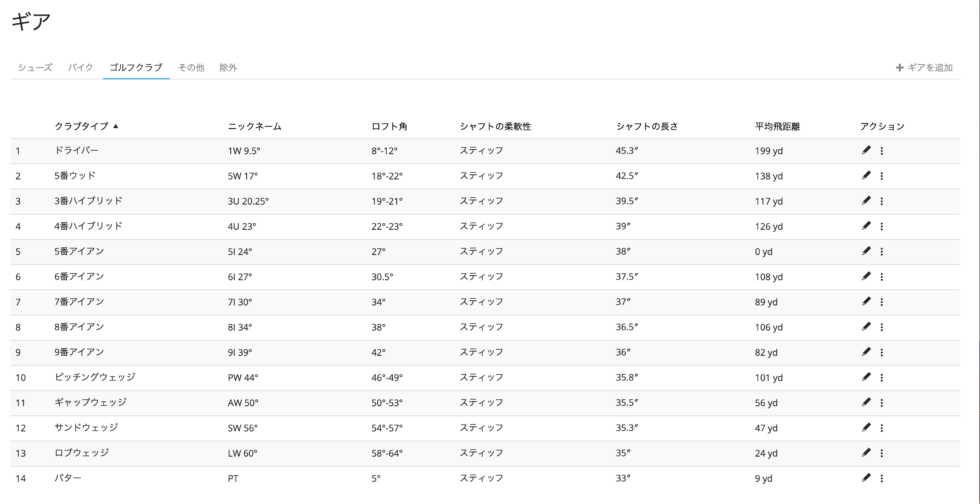Screen dimensions: 980x504
Task: Expand the options menu for 6番アイアン
Action: 881,277
